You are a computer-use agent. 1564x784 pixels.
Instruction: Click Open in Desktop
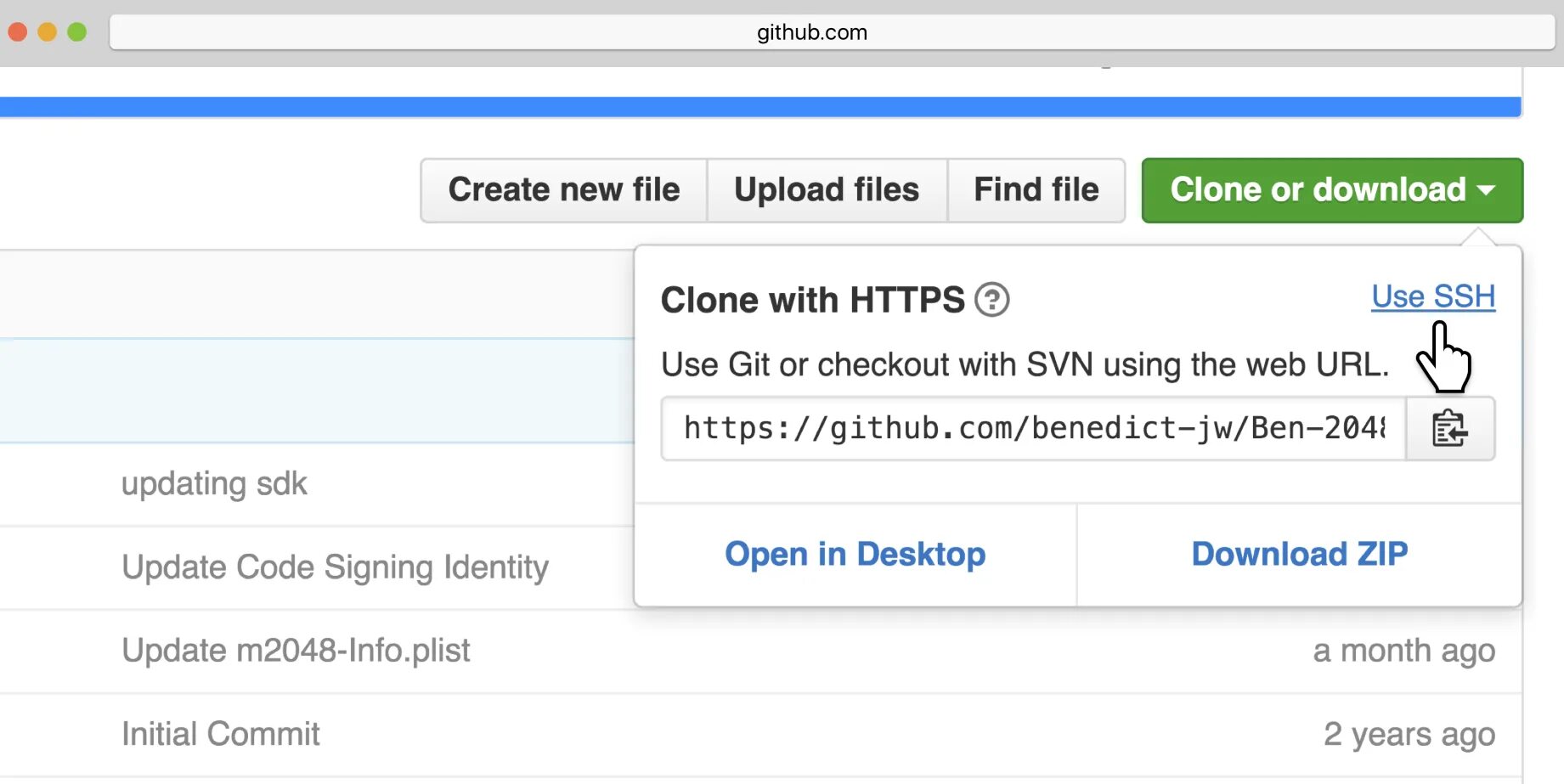coord(855,555)
